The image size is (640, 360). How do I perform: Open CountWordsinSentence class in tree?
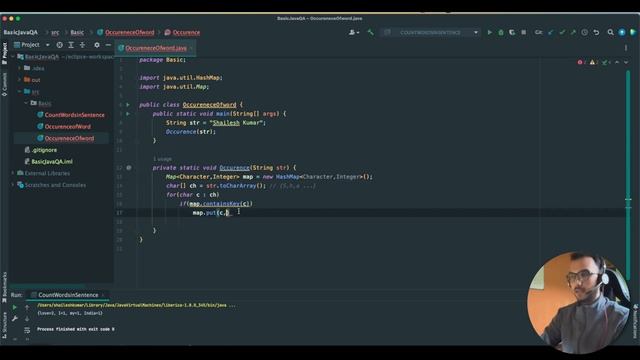[74, 115]
